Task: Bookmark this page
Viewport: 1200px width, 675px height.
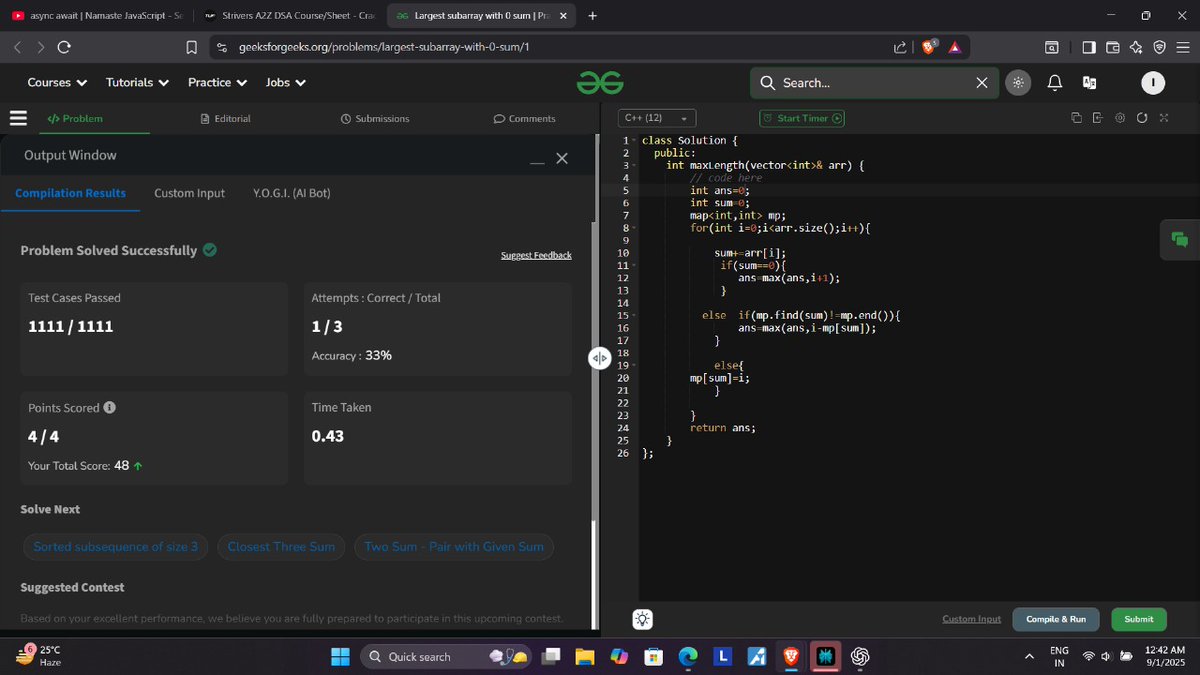Action: point(192,47)
